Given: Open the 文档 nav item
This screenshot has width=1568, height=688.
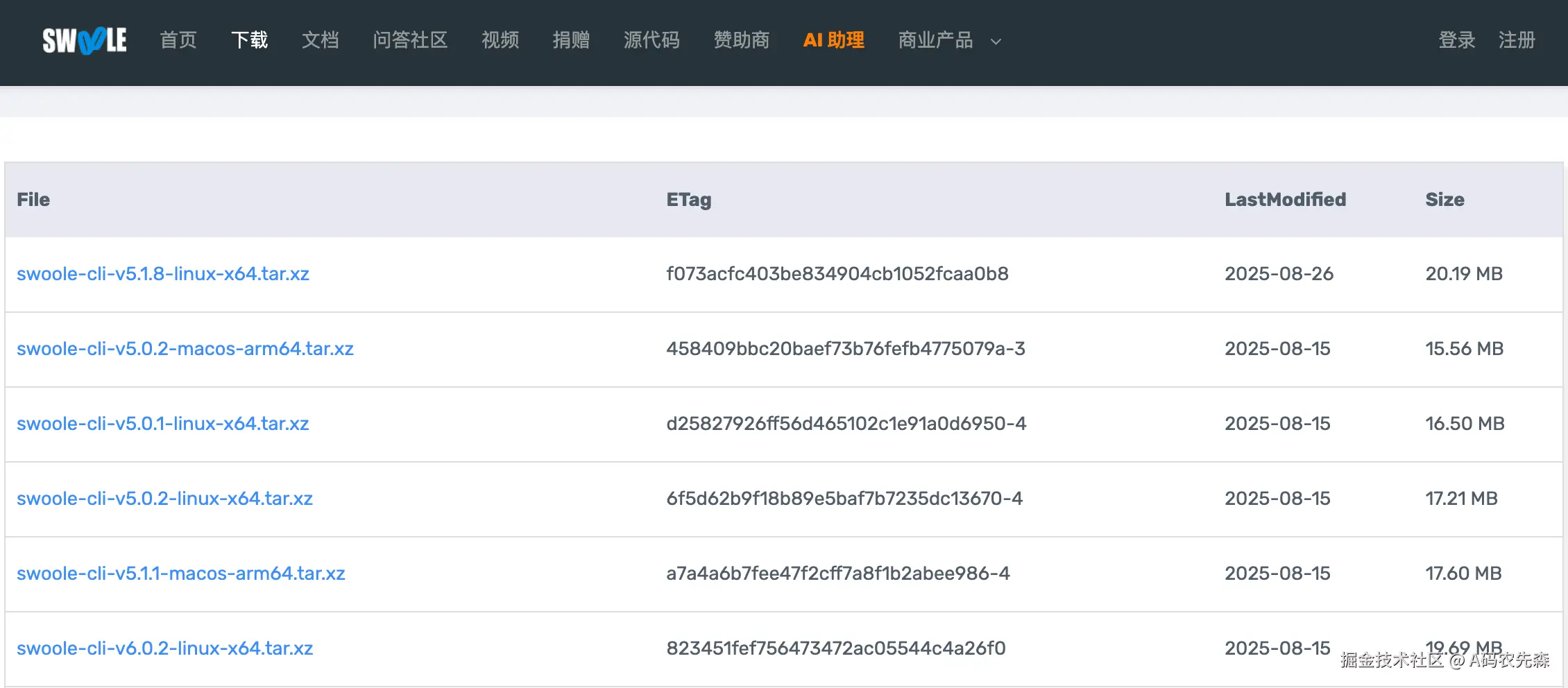Looking at the screenshot, I should tap(321, 40).
